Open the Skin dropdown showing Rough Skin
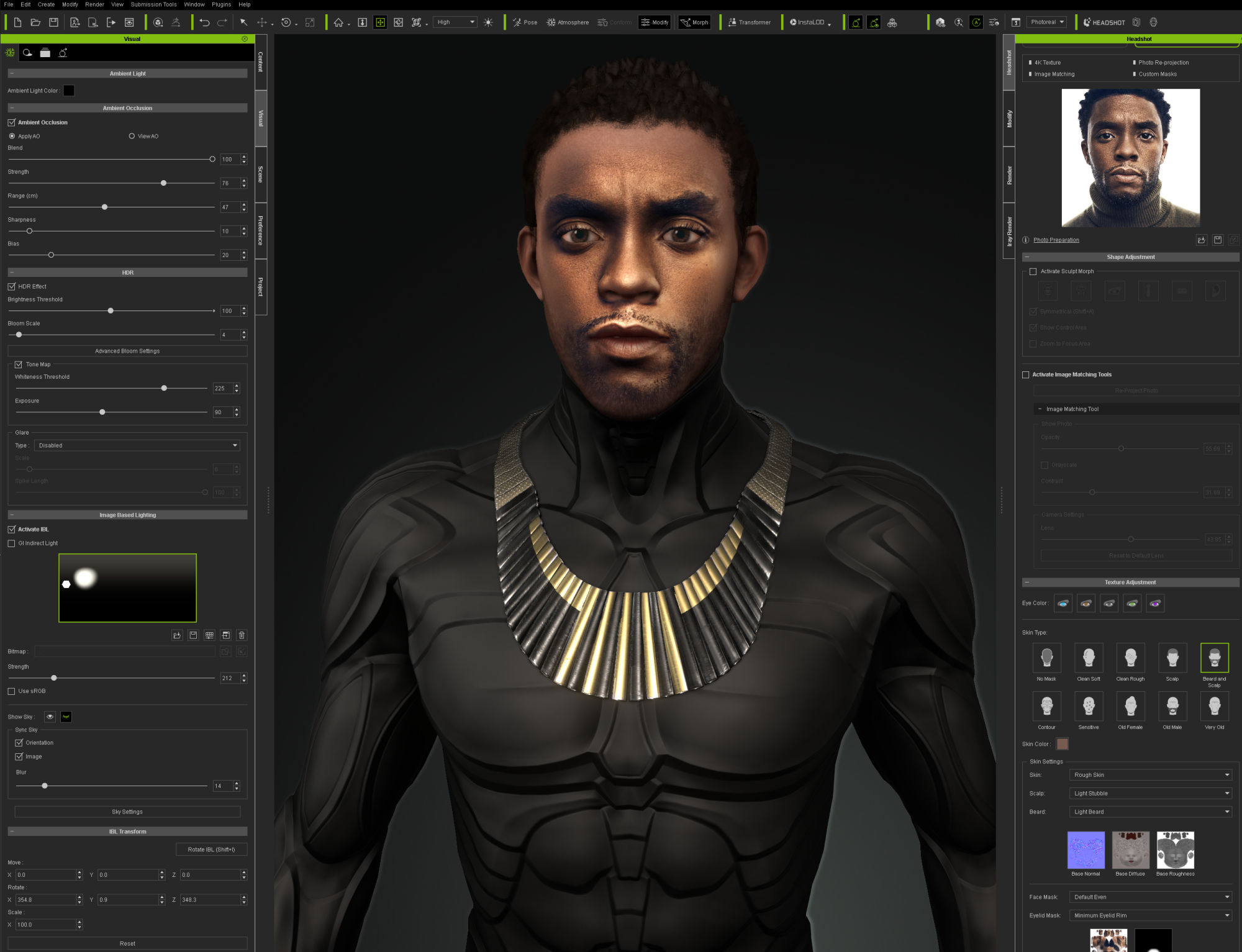 coord(1151,775)
